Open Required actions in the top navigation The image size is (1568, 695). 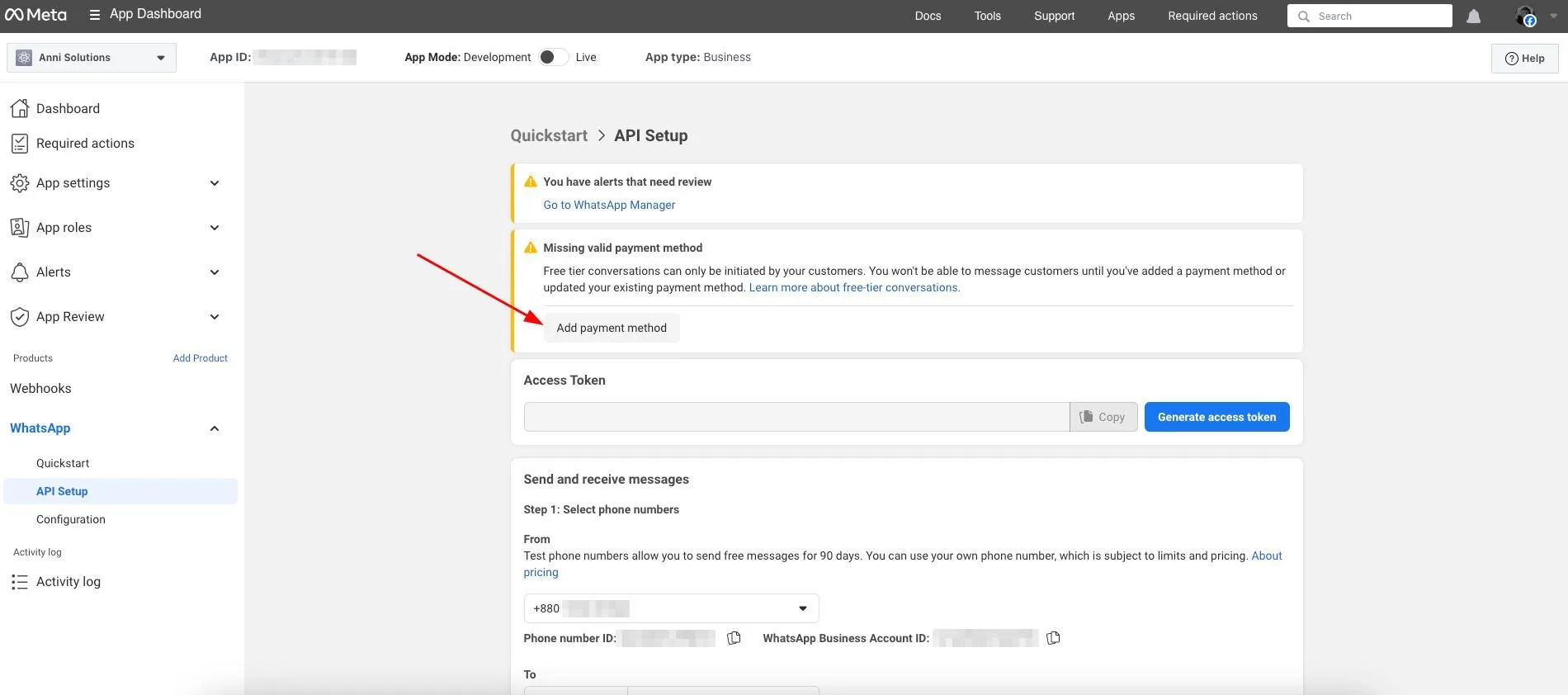pyautogui.click(x=1212, y=16)
